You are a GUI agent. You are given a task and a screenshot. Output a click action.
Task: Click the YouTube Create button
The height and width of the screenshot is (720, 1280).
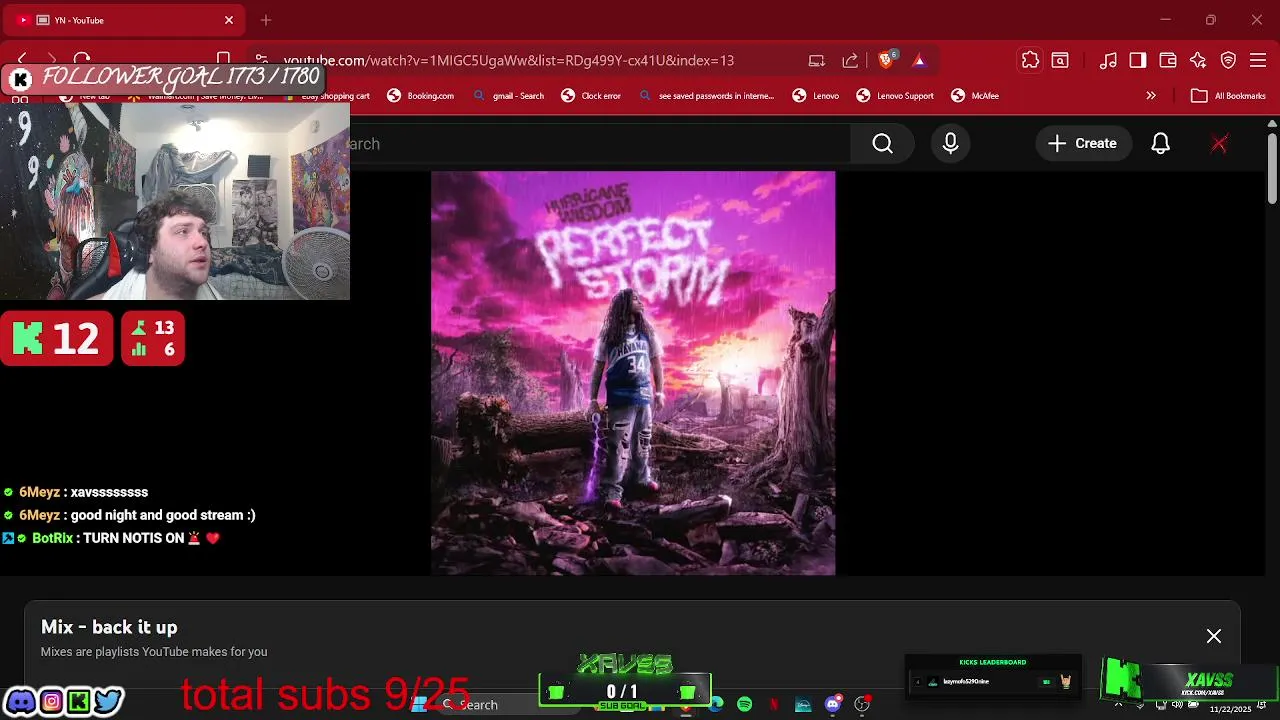(x=1082, y=143)
